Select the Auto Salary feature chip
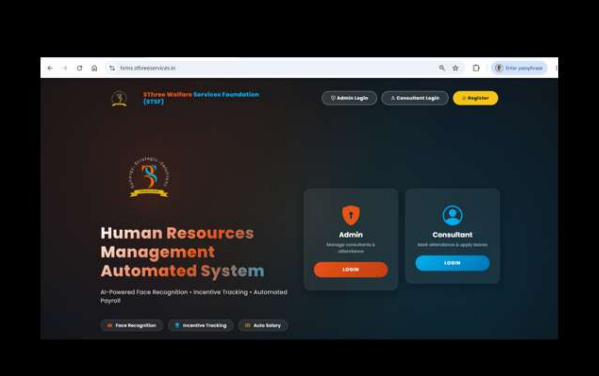 263,325
